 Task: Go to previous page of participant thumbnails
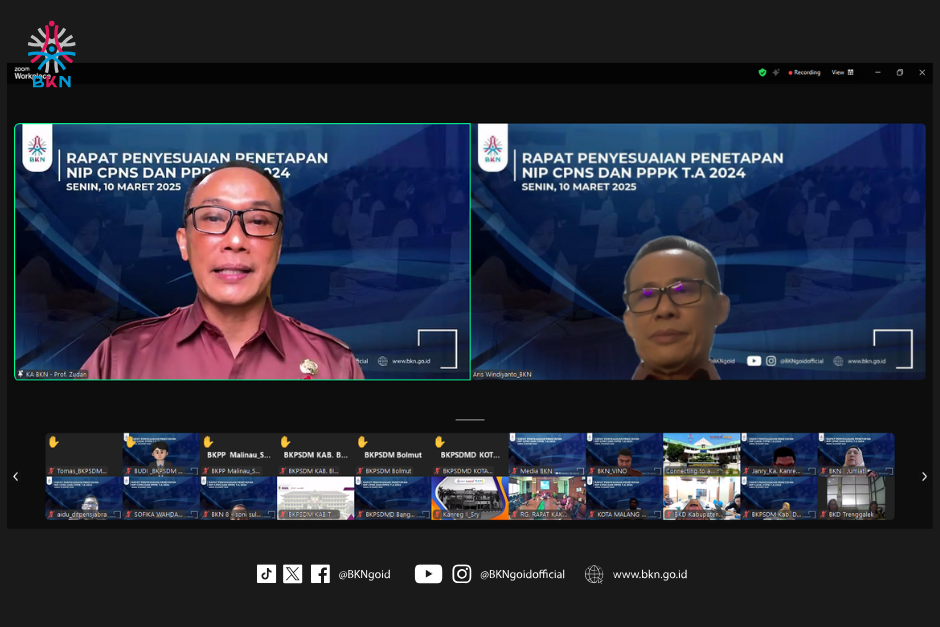click(15, 477)
